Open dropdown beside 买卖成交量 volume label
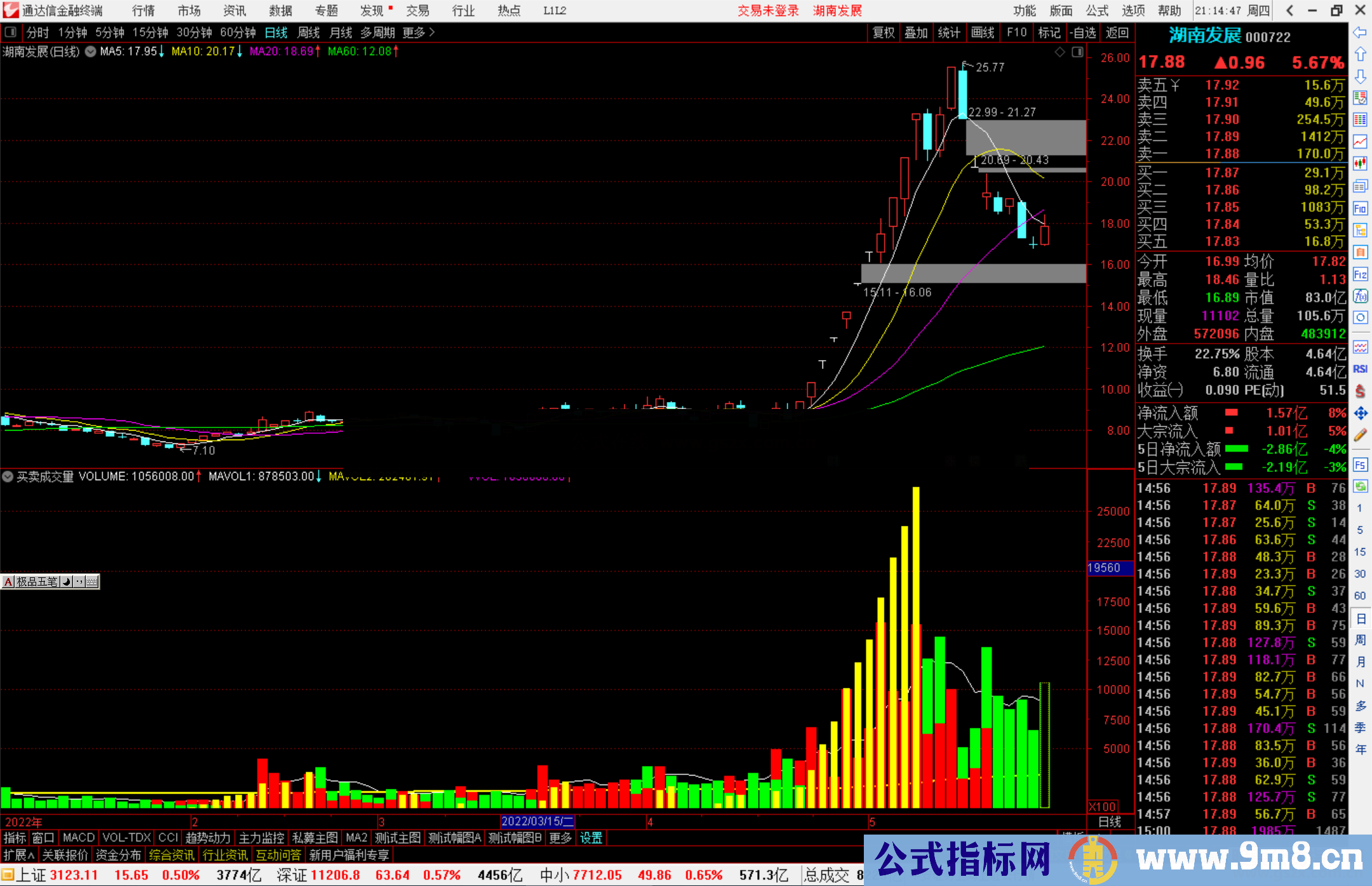The image size is (1372, 886). [x=8, y=476]
